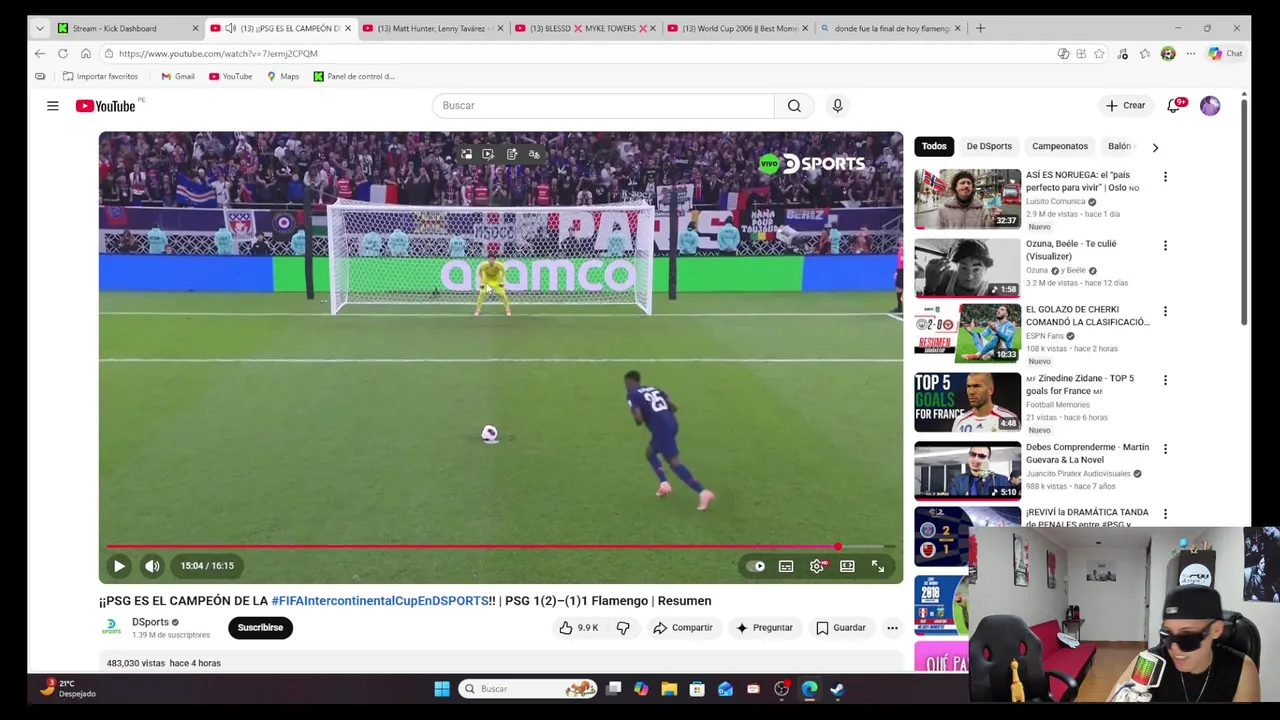Open options for Zinedine Zidane TOP 5 video

pos(1165,381)
